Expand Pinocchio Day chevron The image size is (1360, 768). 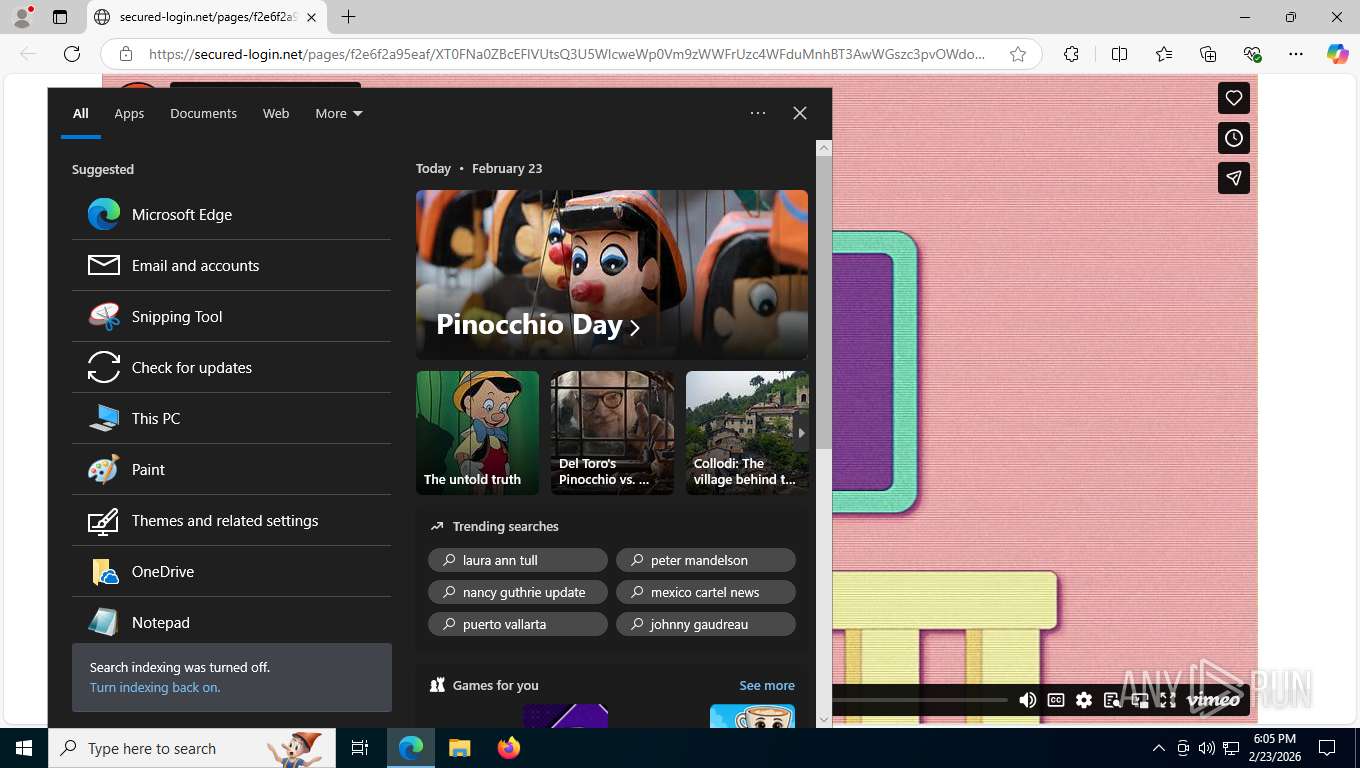(634, 327)
